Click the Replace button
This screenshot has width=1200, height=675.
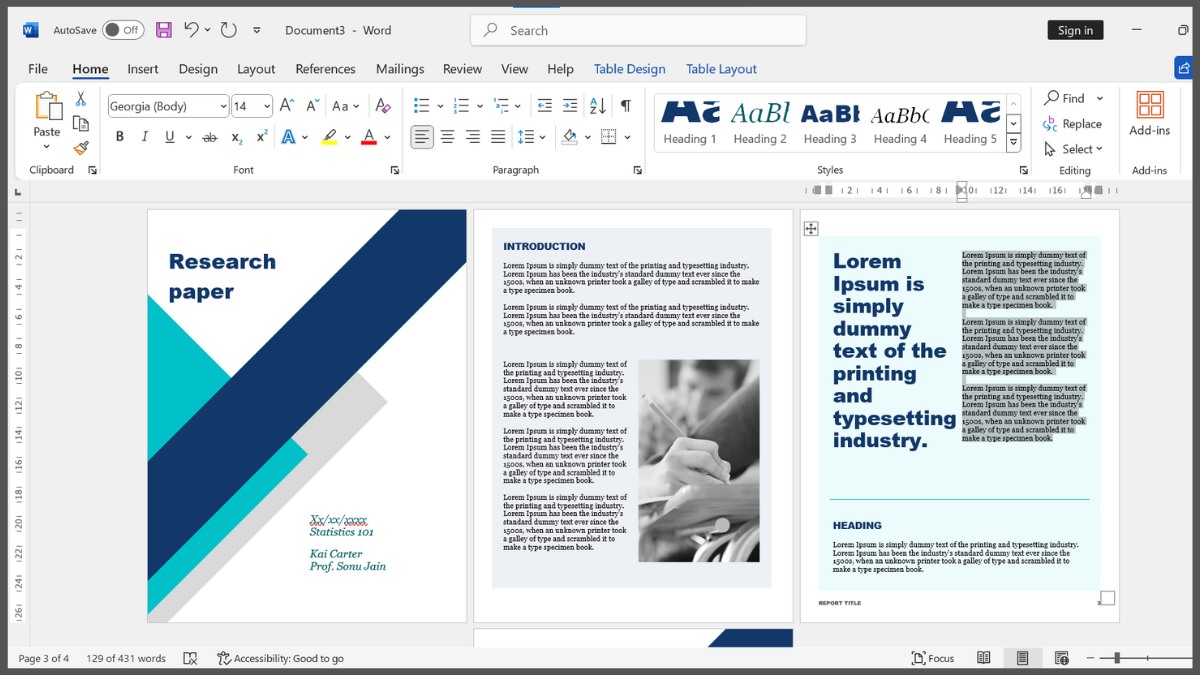[x=1073, y=124]
